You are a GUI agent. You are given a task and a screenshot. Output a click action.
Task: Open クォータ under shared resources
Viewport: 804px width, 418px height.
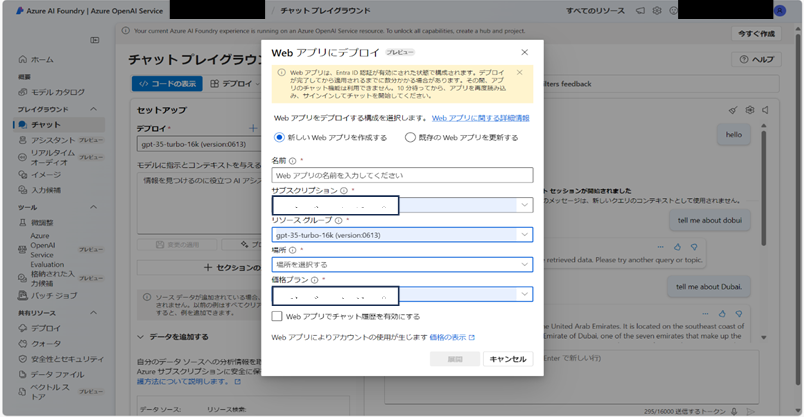(x=40, y=344)
